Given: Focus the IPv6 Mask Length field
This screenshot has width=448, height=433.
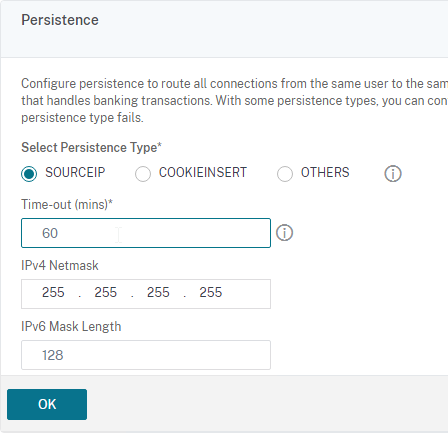Looking at the screenshot, I should tap(146, 355).
